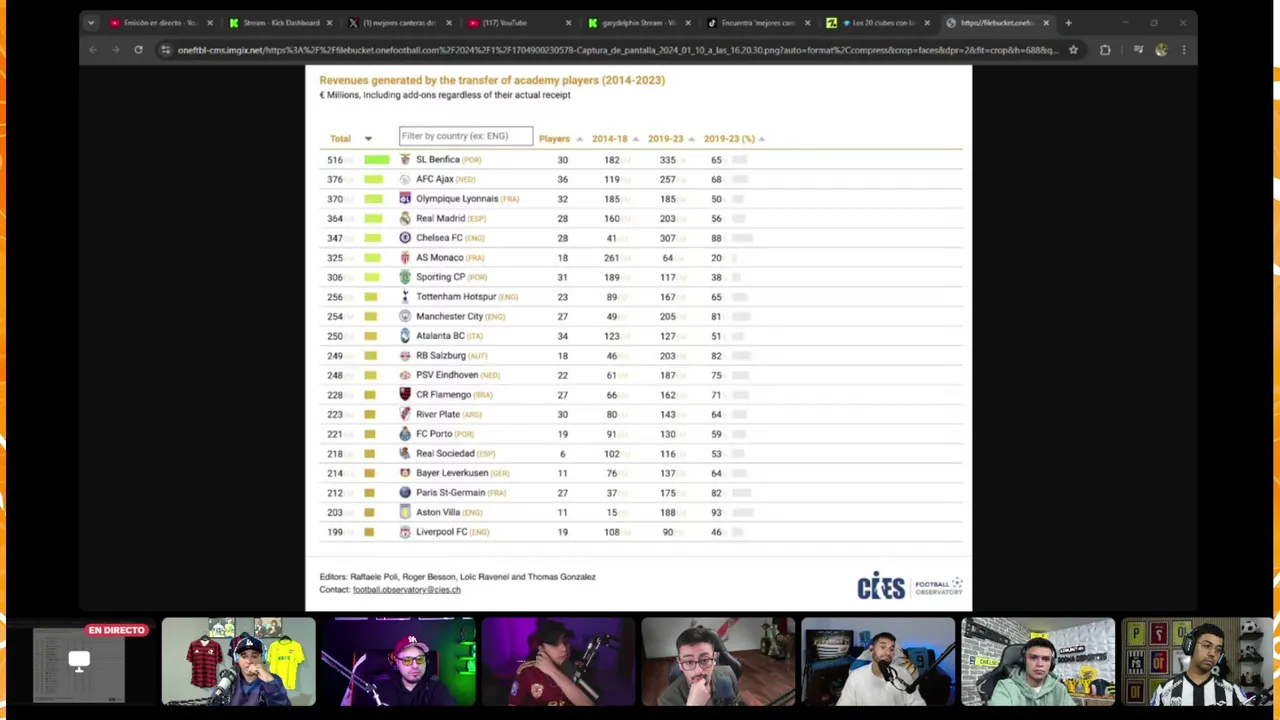Focus the Filter by country field
The image size is (1280, 720).
point(466,136)
